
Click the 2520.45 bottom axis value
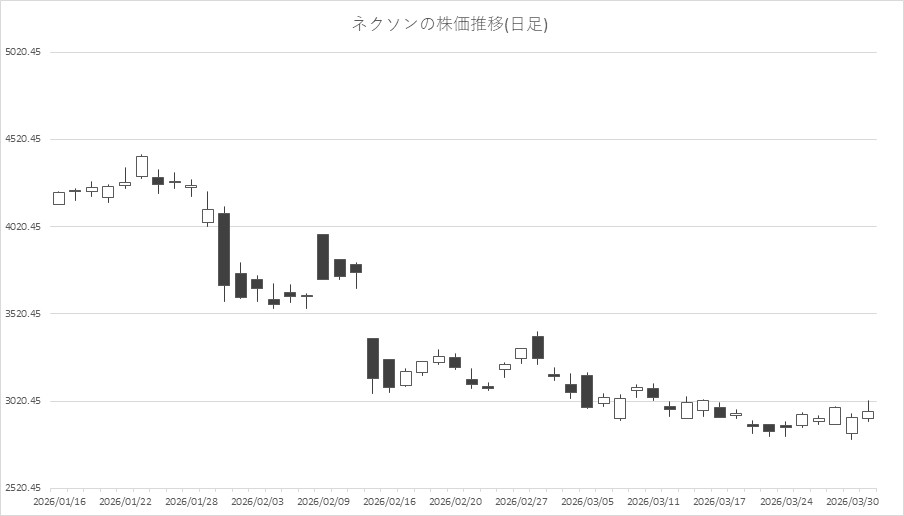[x=22, y=488]
